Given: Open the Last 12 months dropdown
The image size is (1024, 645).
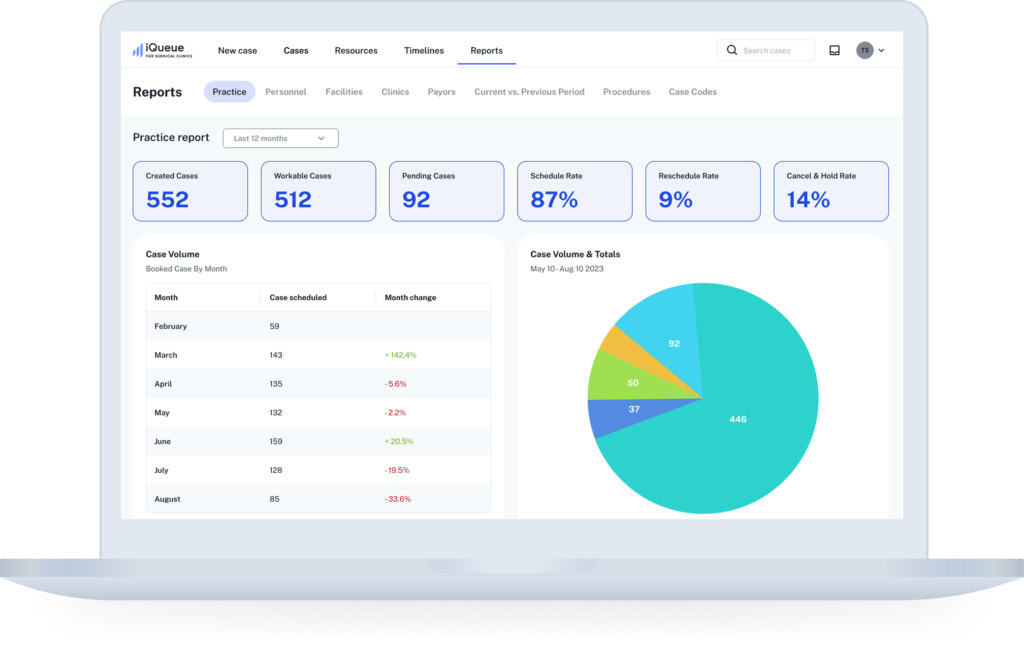Looking at the screenshot, I should pyautogui.click(x=280, y=138).
